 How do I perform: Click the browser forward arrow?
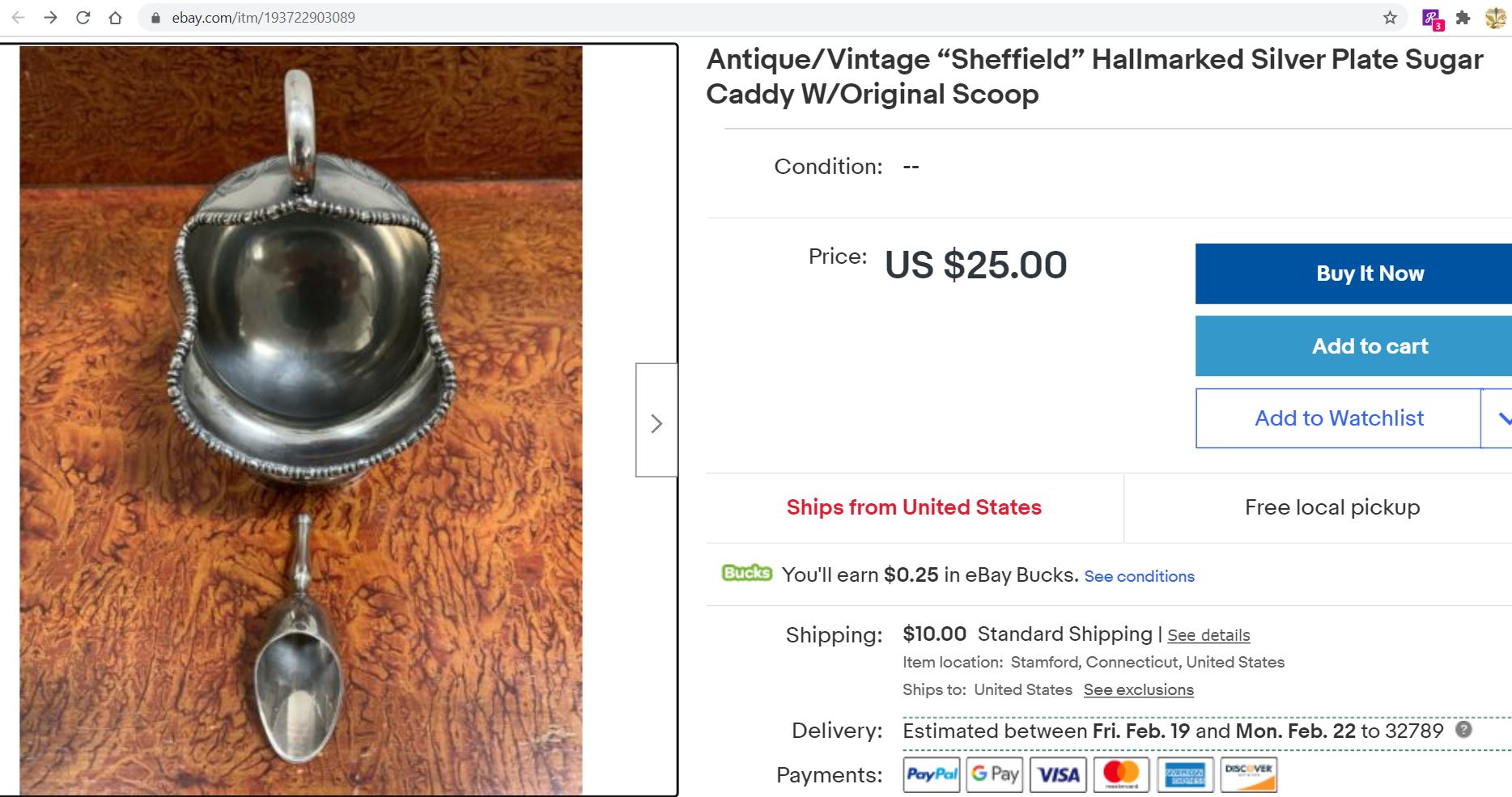[x=50, y=17]
